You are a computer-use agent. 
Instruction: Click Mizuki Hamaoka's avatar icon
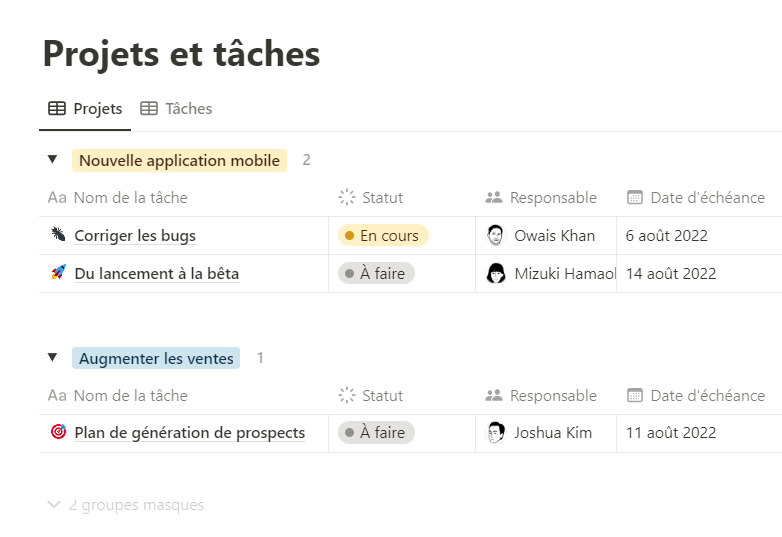click(495, 273)
